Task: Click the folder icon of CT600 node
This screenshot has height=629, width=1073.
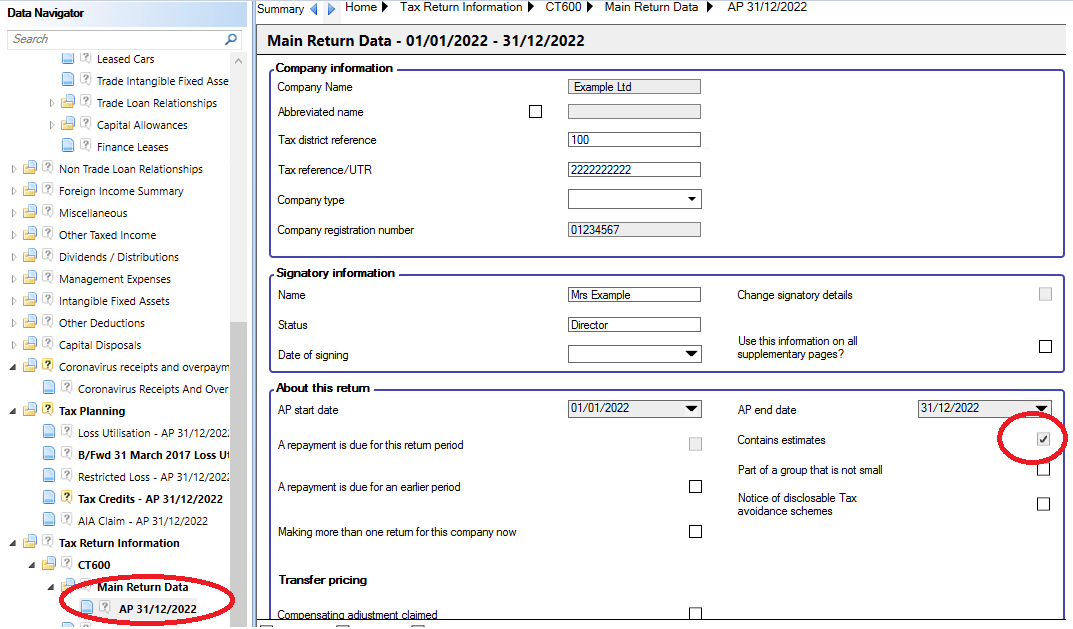Action: pyautogui.click(x=49, y=564)
